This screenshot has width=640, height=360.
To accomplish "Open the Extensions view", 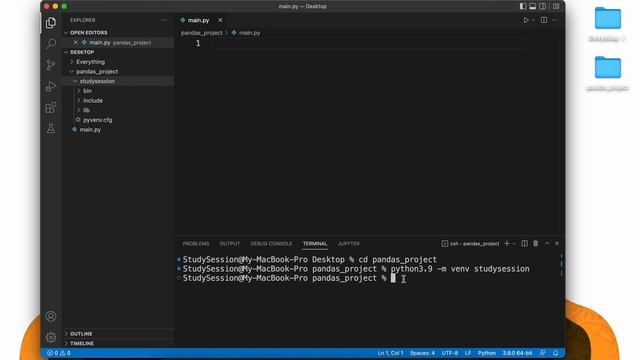I will click(x=51, y=108).
